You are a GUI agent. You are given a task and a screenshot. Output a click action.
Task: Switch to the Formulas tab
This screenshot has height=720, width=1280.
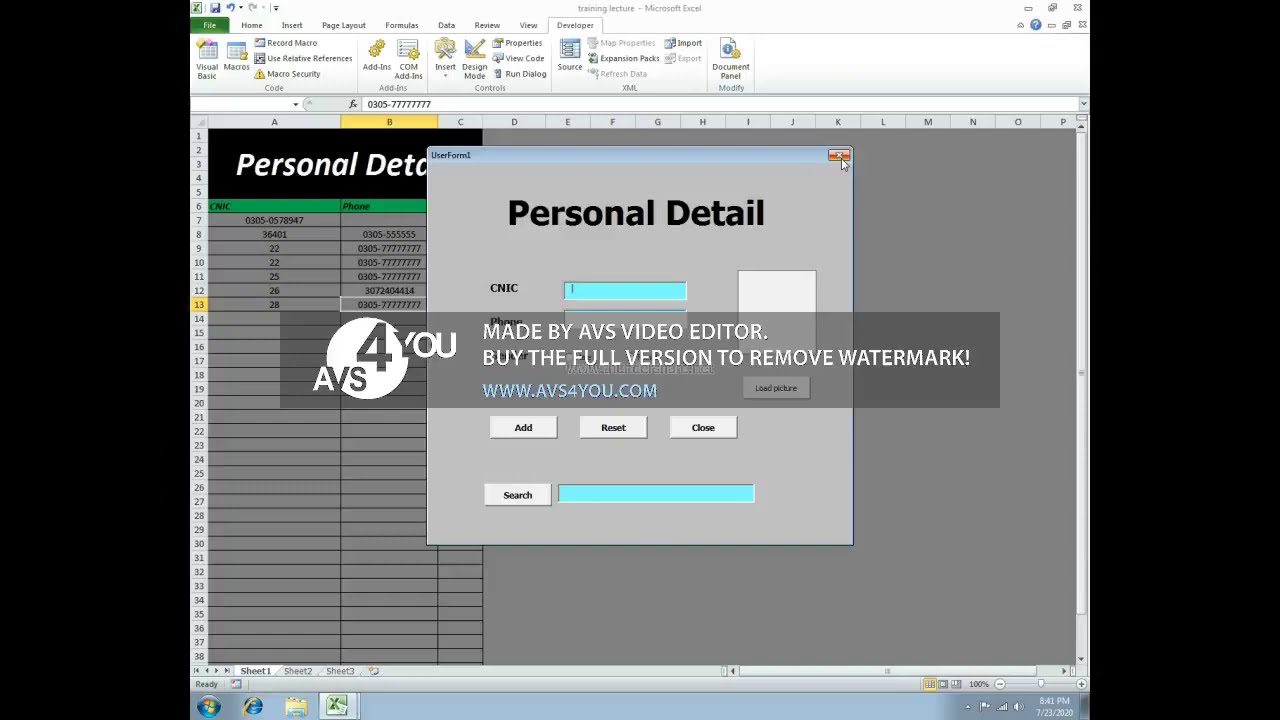(402, 25)
